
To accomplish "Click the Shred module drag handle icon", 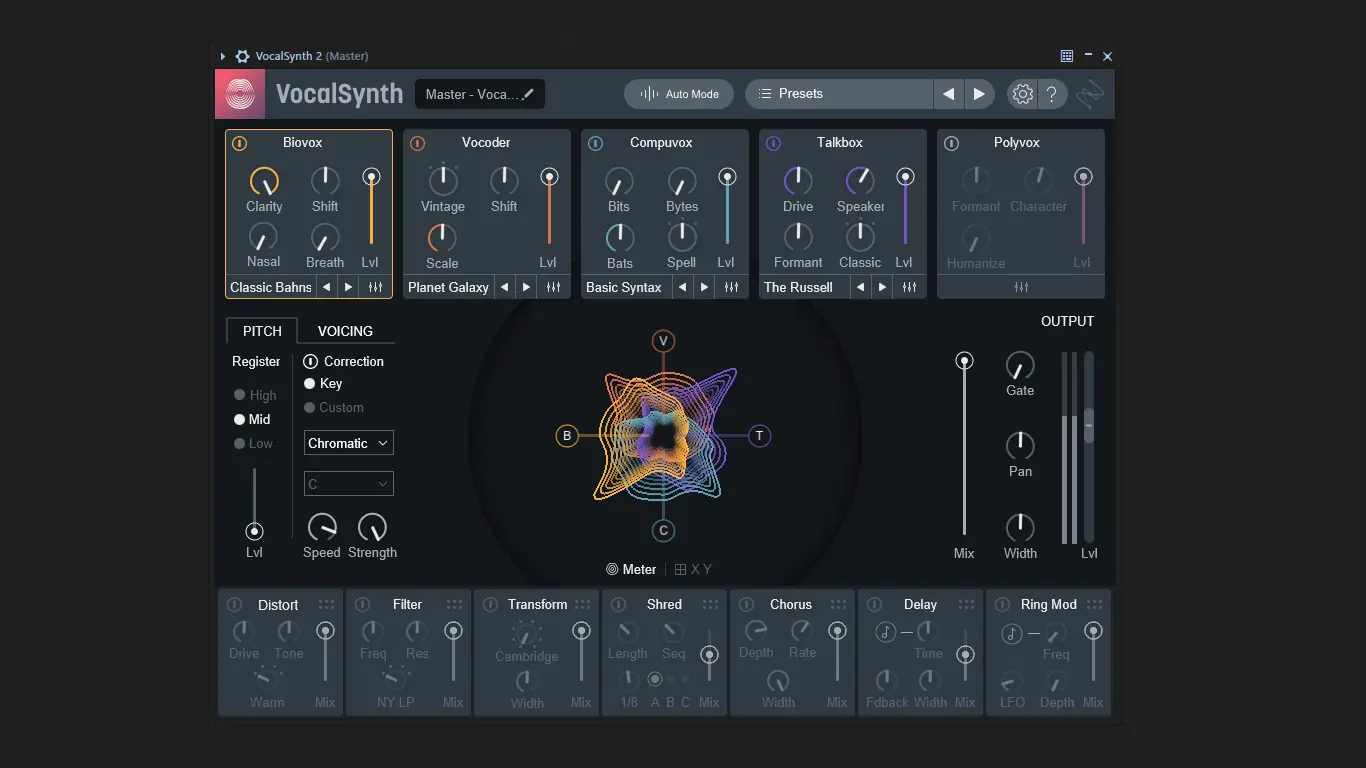I will pyautogui.click(x=710, y=604).
